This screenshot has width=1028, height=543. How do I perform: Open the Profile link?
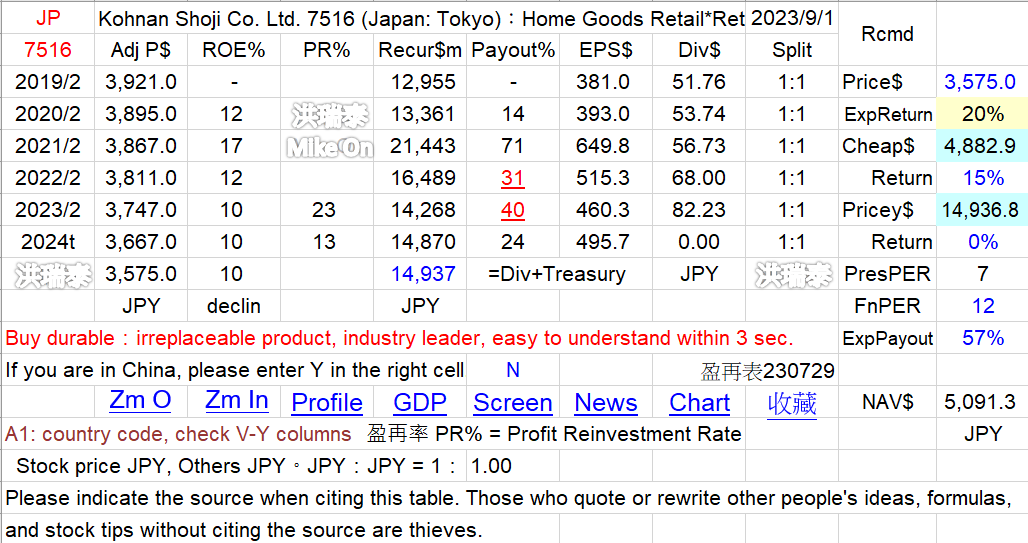pos(326,403)
